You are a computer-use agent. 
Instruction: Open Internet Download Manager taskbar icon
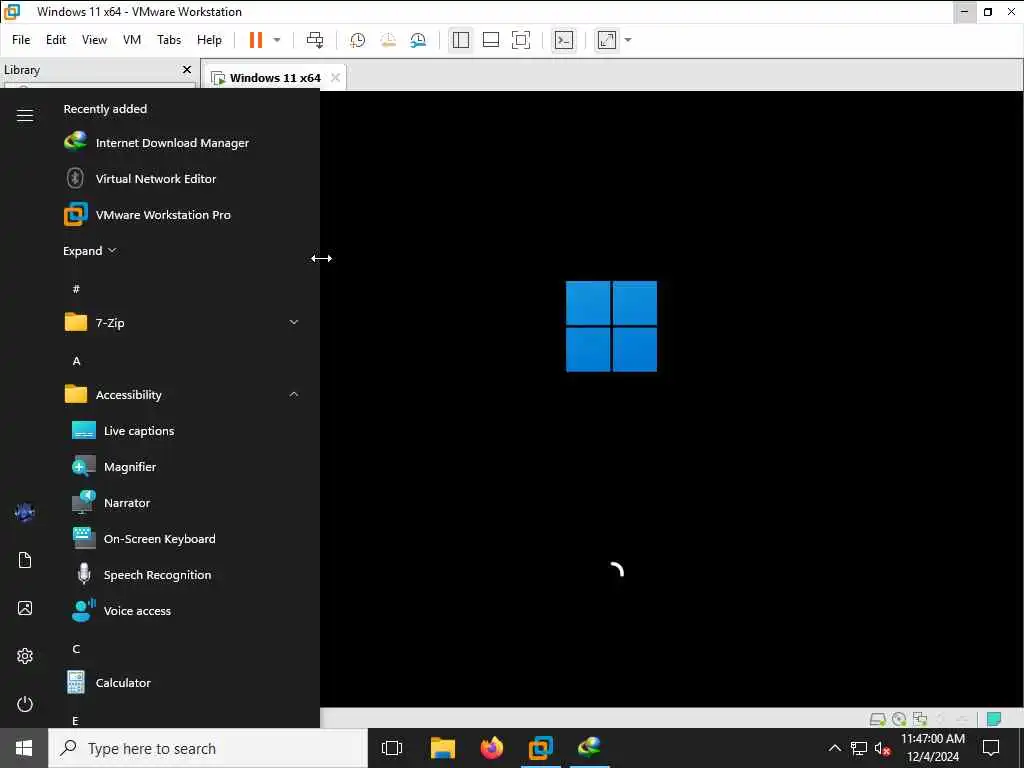[590, 748]
